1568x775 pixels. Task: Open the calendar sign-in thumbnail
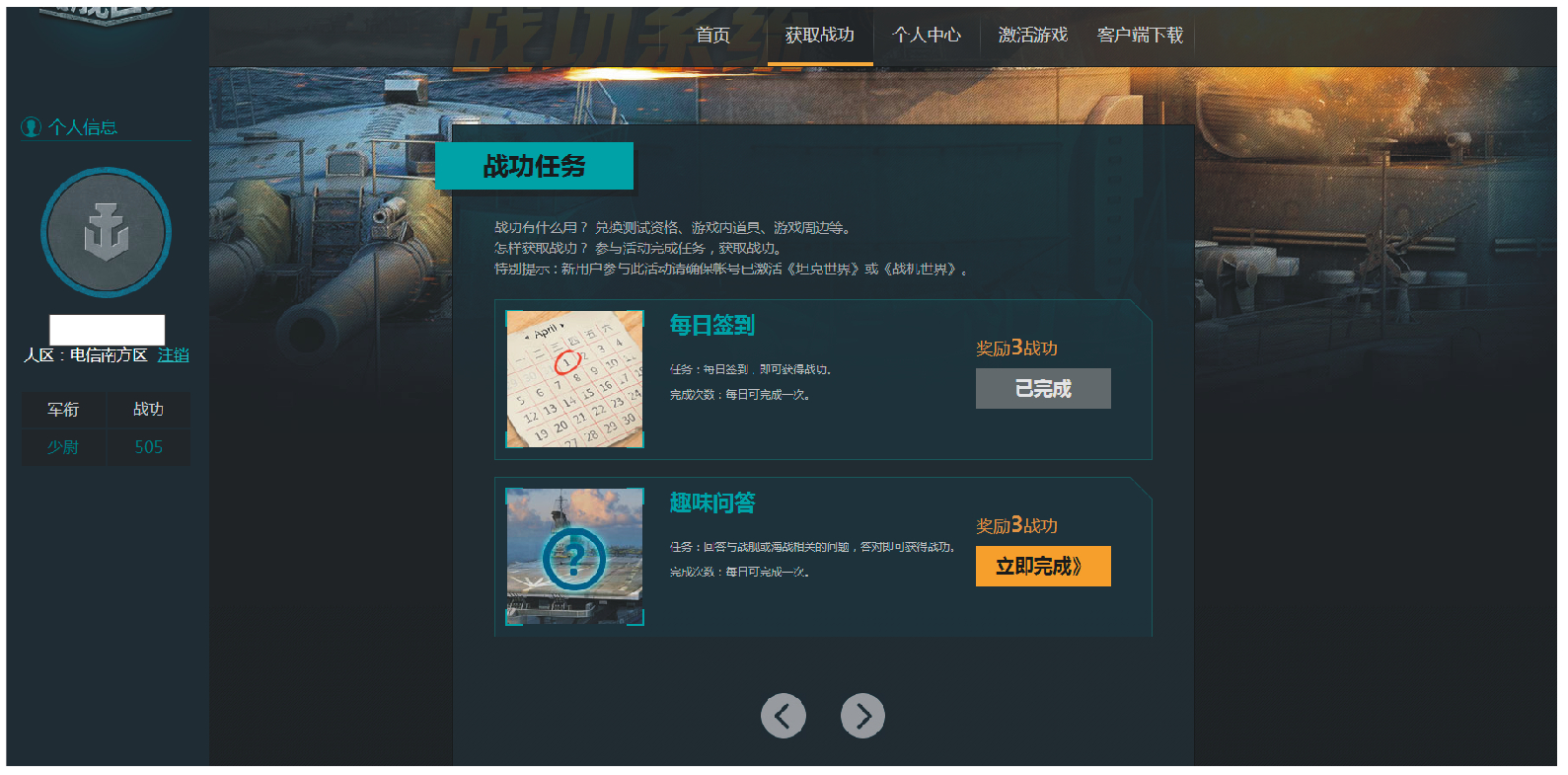574,379
